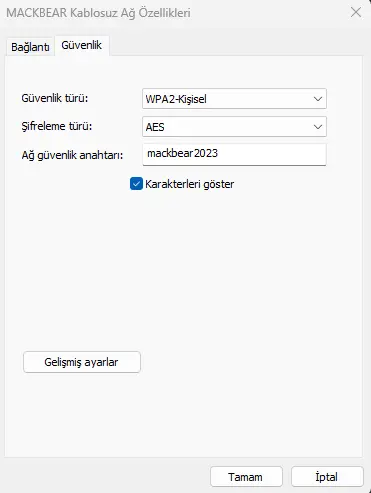Click empty area below Karakterleri göster

coord(183,267)
